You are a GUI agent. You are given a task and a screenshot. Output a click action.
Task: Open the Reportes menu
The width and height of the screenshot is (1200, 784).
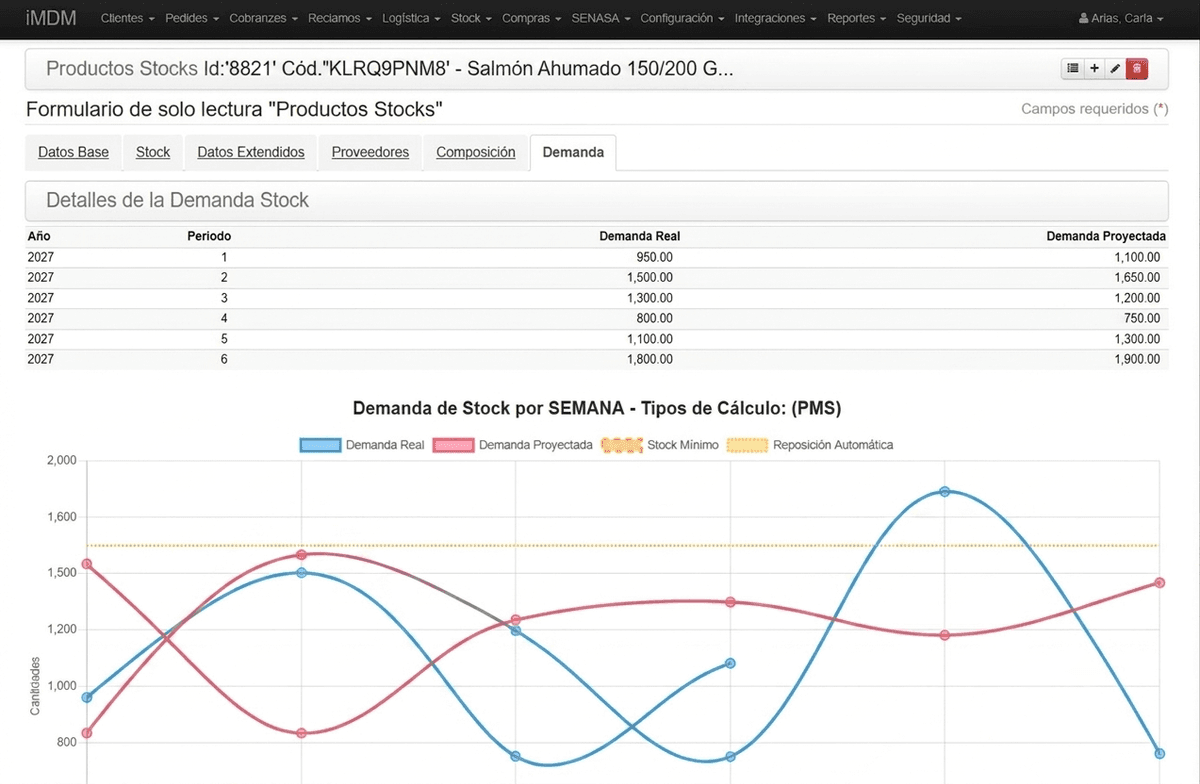[x=856, y=18]
